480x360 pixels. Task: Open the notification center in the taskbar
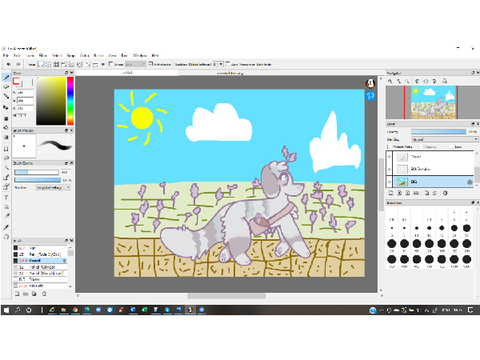coord(471,310)
